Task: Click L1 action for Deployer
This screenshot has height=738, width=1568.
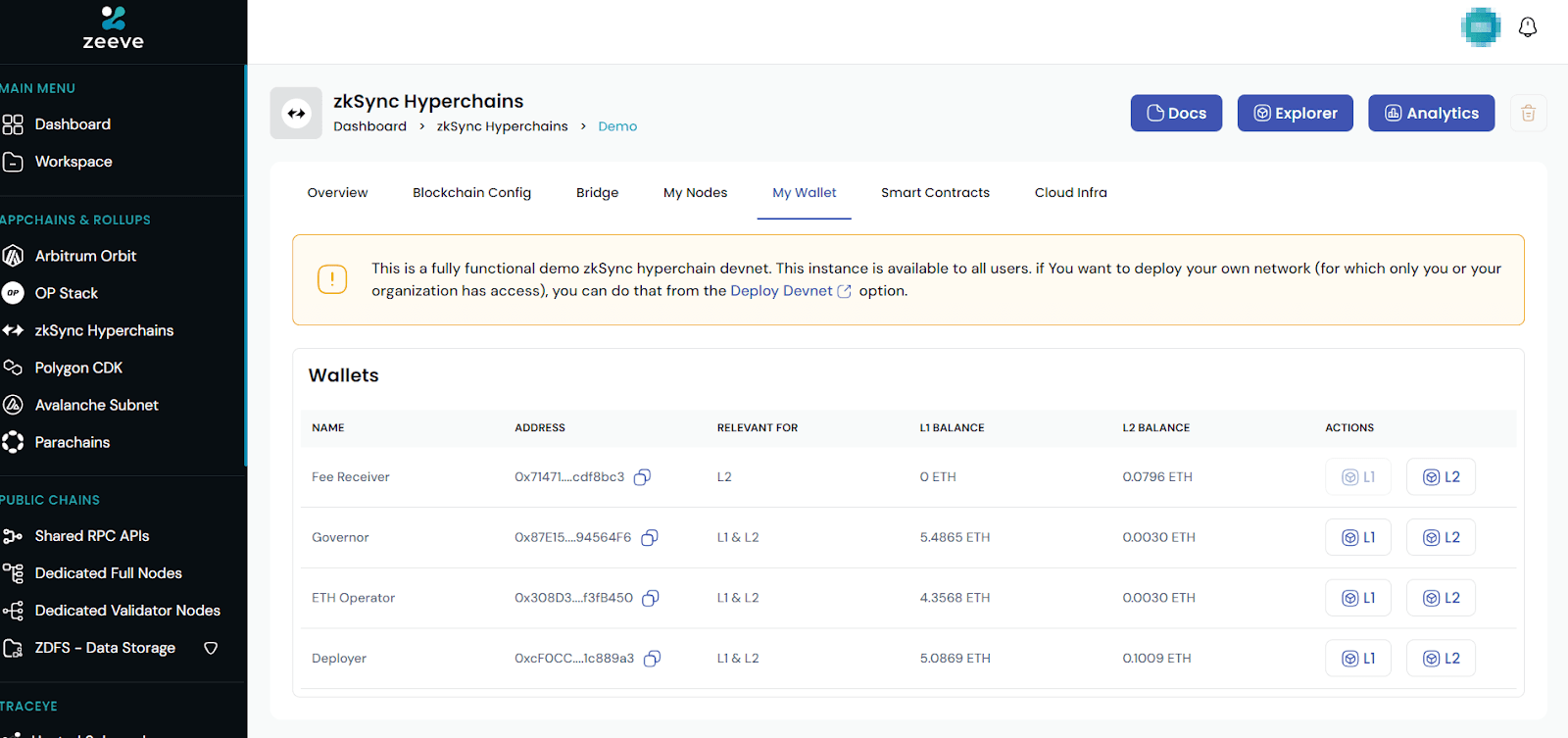Action: click(x=1357, y=659)
